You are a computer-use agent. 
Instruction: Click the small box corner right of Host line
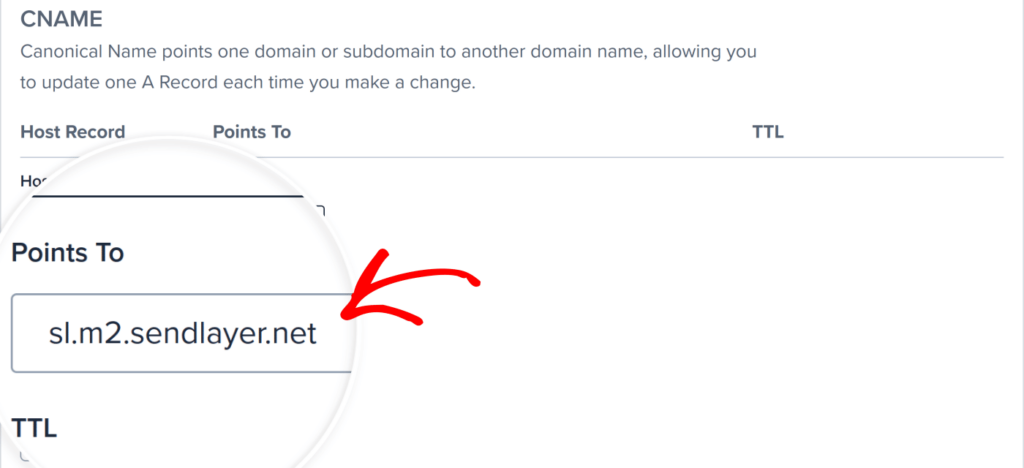320,210
